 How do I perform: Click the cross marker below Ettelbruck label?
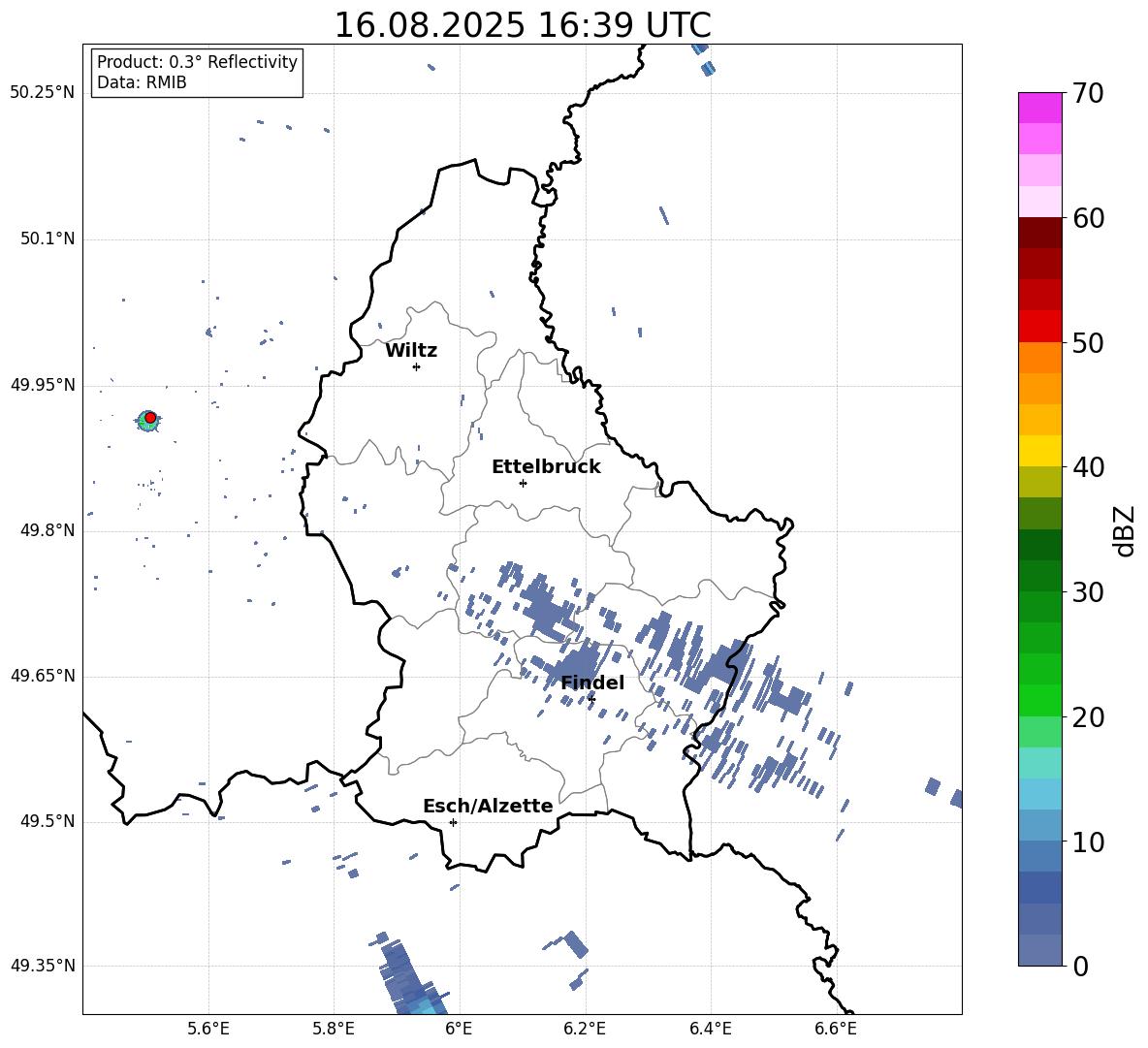pyautogui.click(x=523, y=483)
